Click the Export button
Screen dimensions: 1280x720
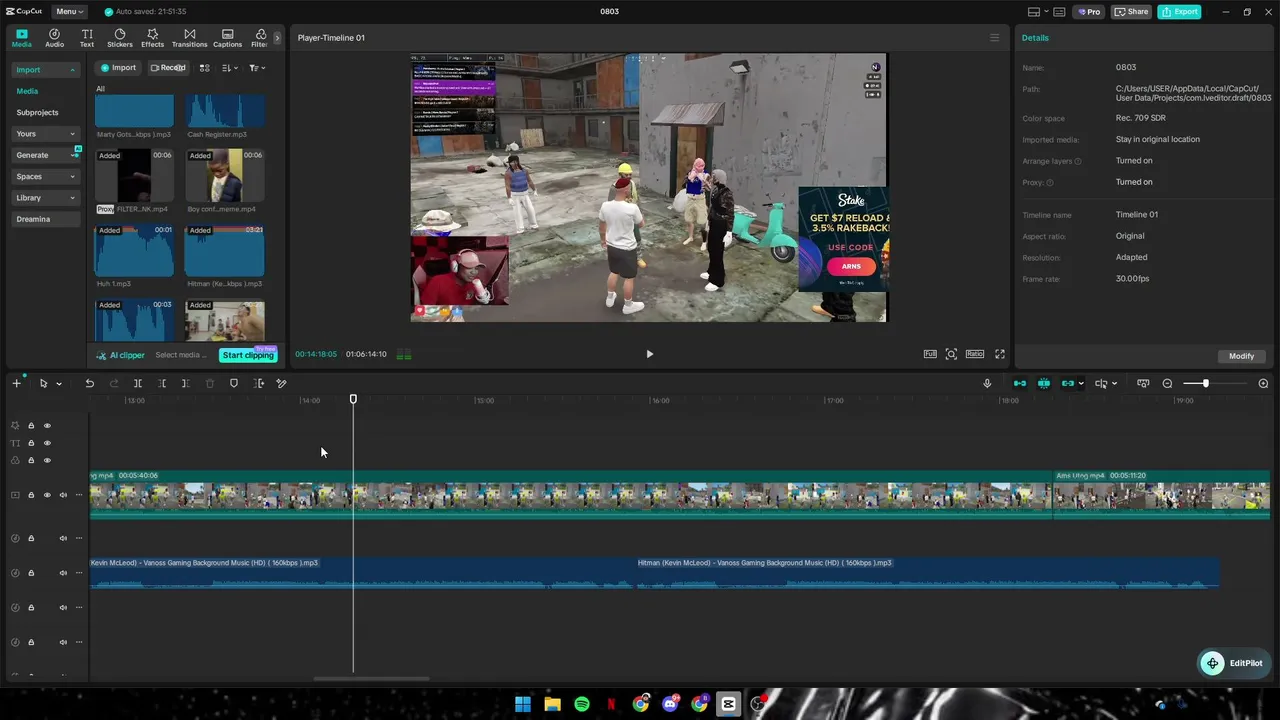tap(1179, 12)
